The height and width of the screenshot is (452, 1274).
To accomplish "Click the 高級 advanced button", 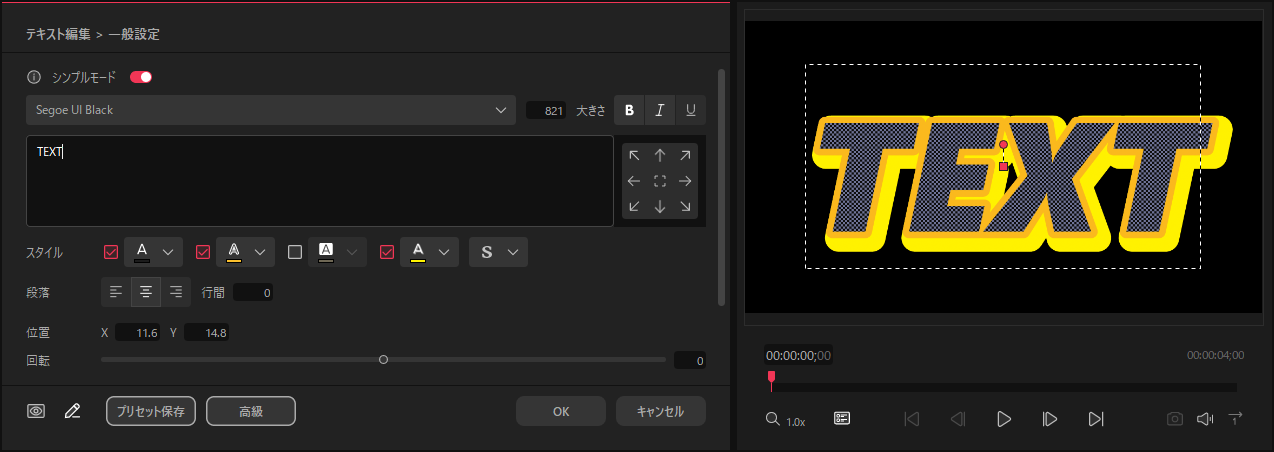I will tap(251, 411).
